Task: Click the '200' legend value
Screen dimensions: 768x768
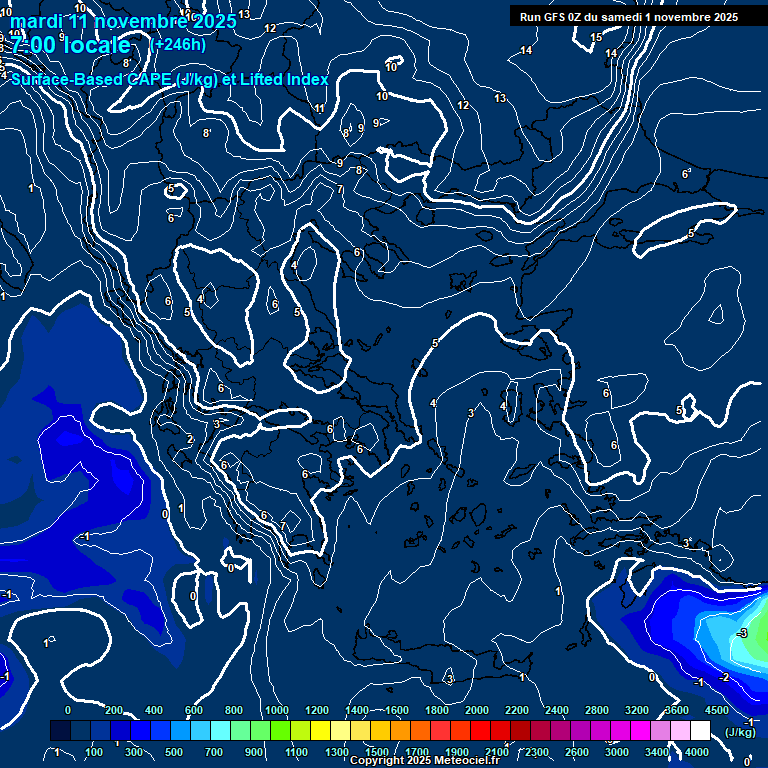Action: point(114,710)
